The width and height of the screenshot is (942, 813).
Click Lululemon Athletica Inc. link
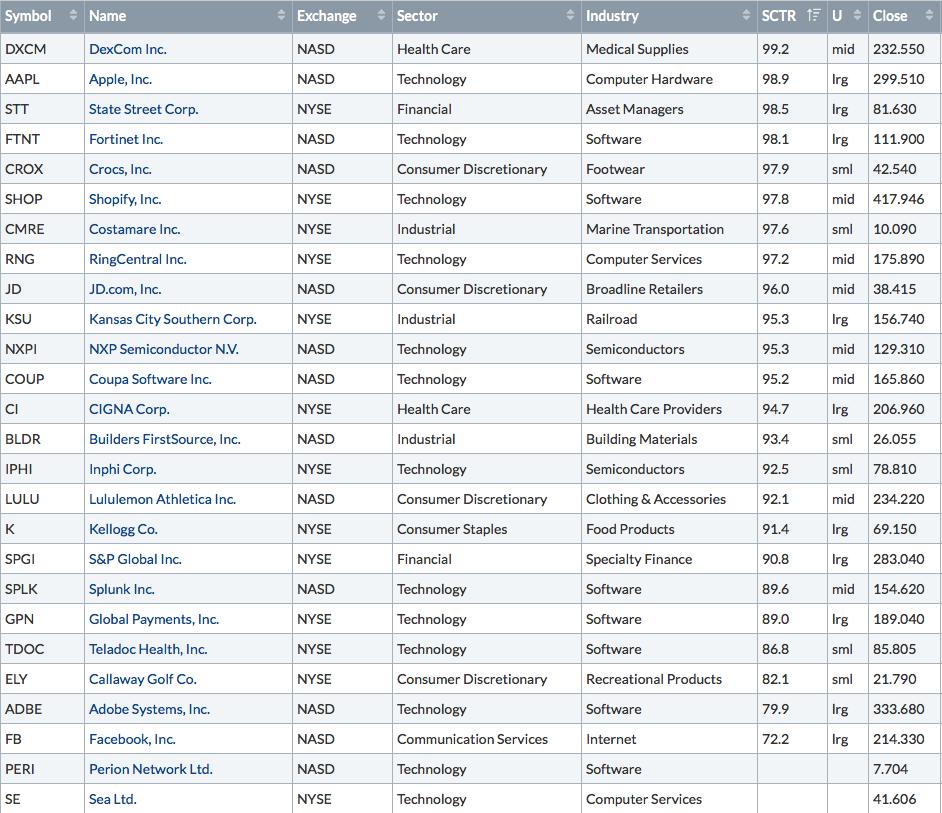162,499
